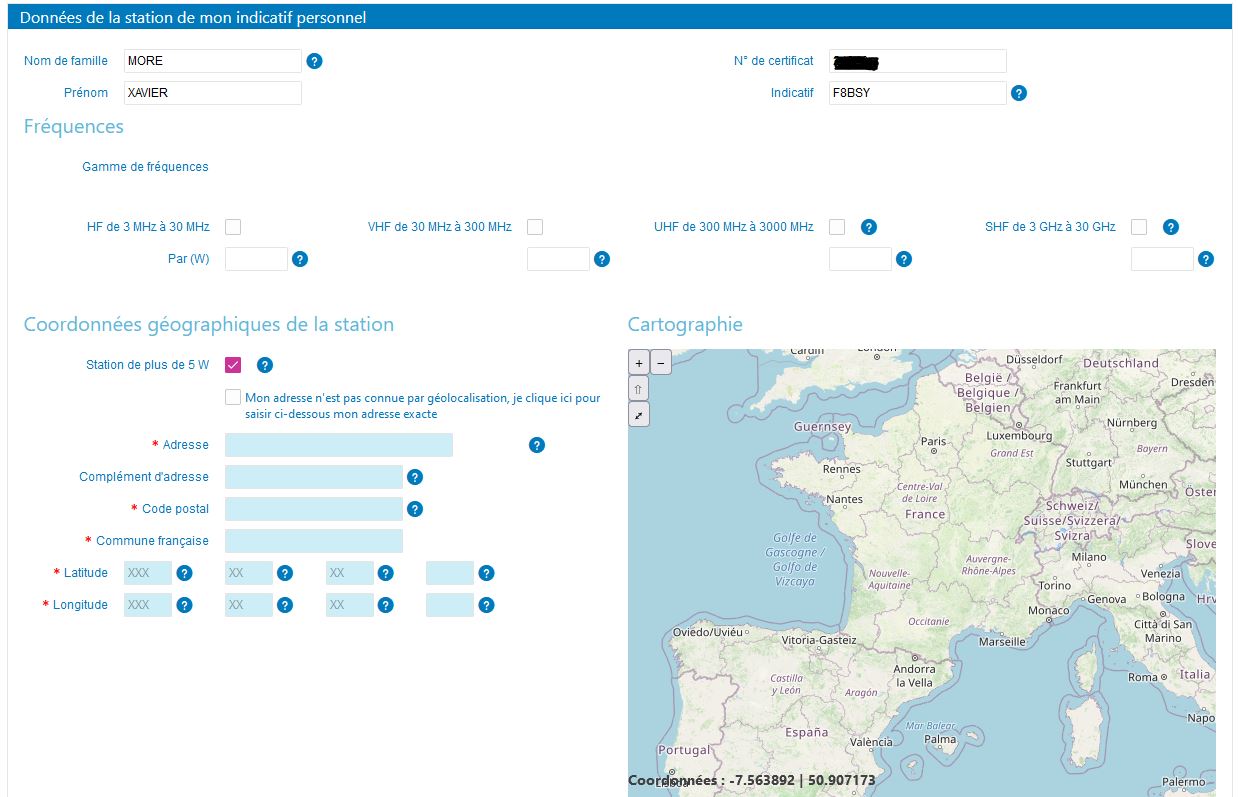Click help icon beside UHF power field

904,259
